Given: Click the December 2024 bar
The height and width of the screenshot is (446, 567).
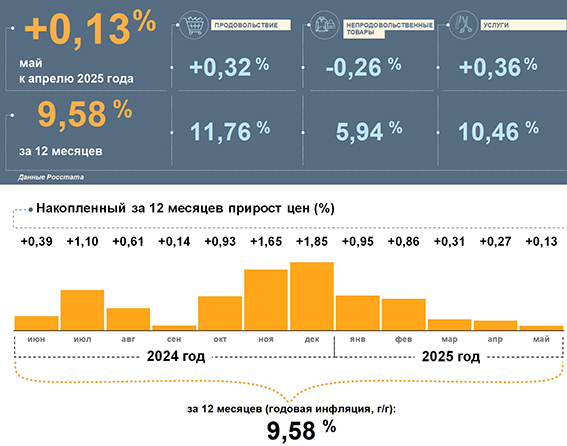Looking at the screenshot, I should coord(312,296).
